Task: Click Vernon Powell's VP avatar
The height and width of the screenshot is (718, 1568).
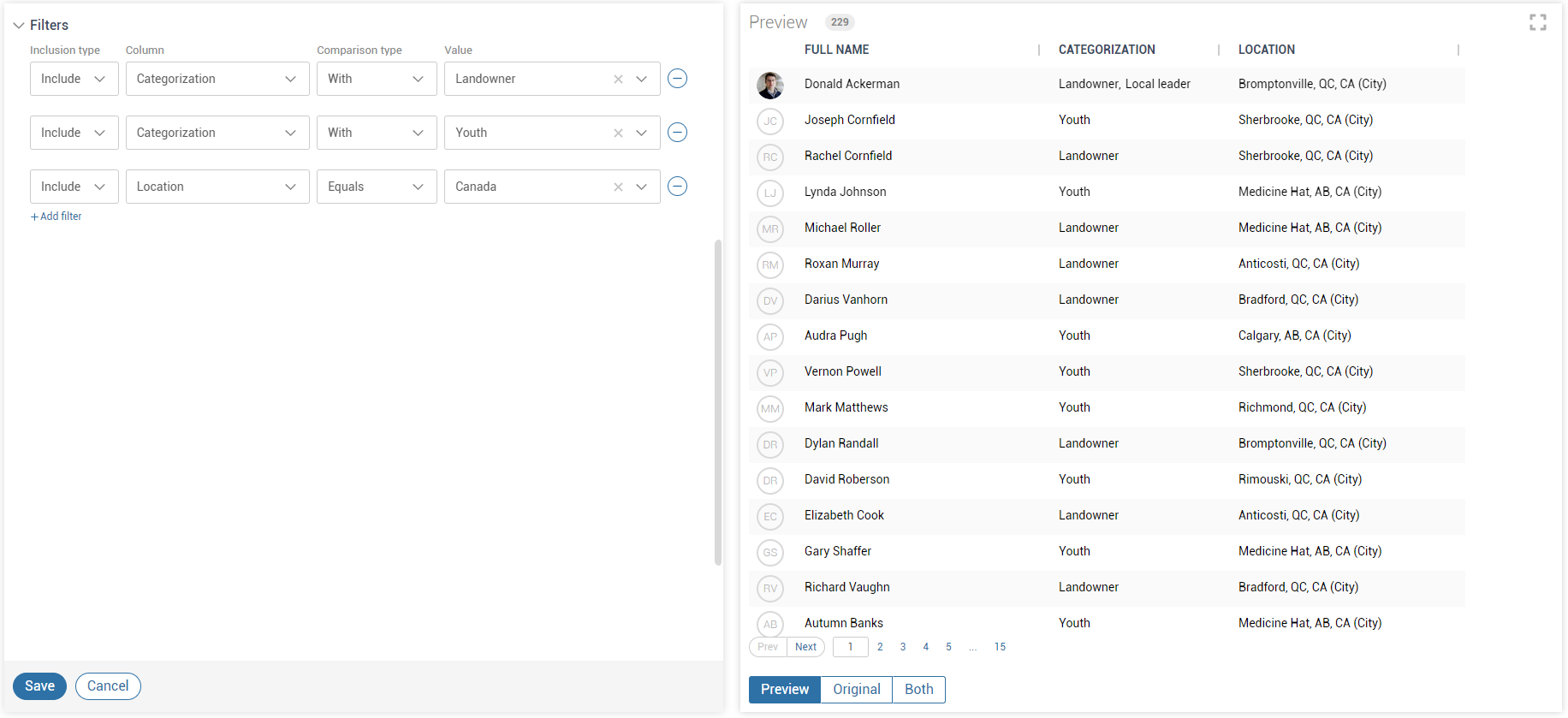Action: pos(770,372)
